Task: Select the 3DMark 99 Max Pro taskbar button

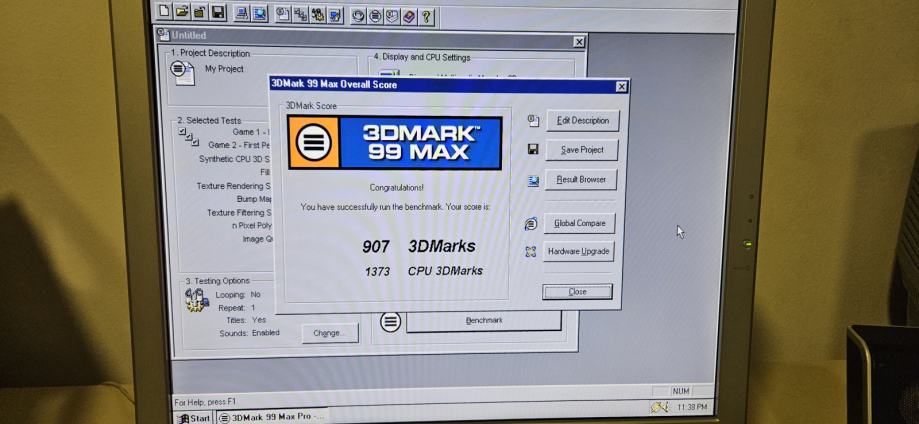Action: click(x=273, y=417)
